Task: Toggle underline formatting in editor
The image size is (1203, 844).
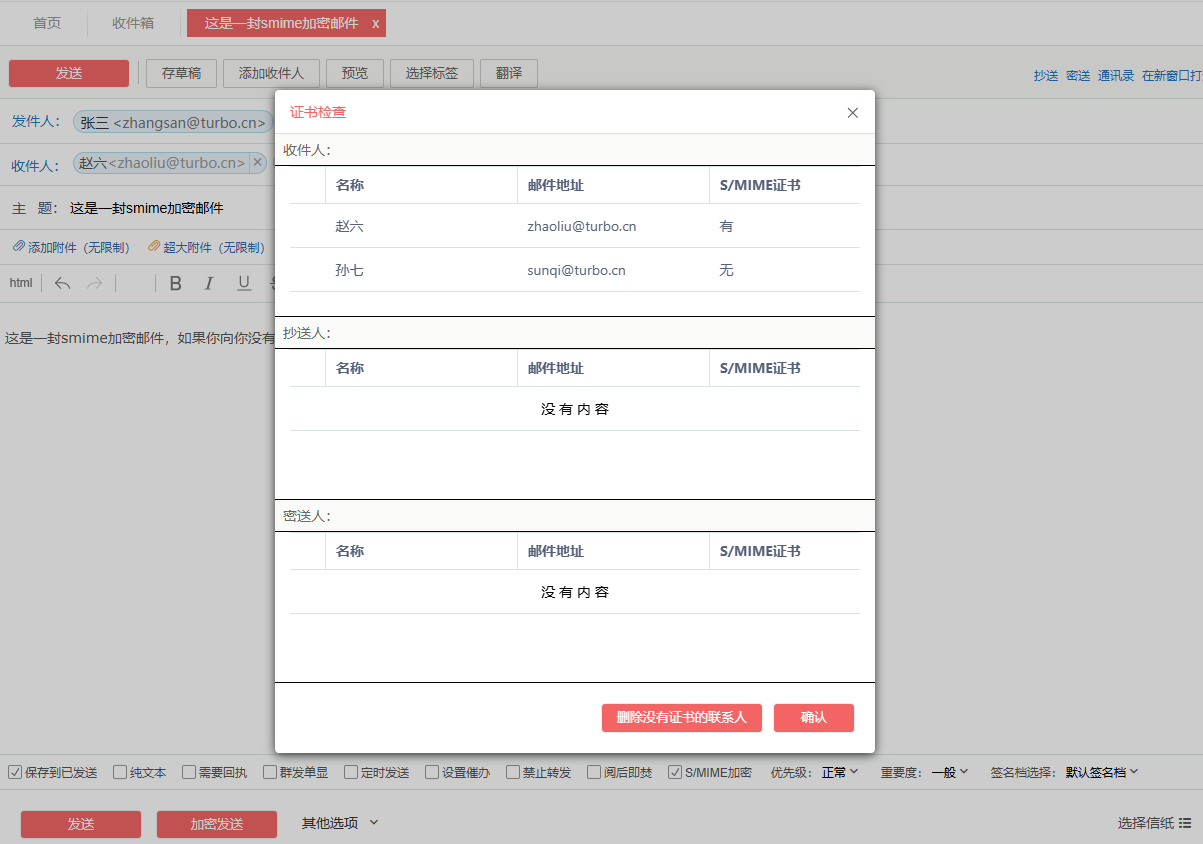Action: point(243,283)
